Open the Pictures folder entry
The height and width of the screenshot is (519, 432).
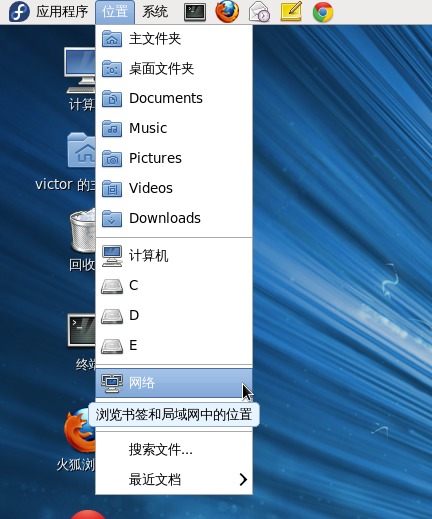[x=174, y=158]
